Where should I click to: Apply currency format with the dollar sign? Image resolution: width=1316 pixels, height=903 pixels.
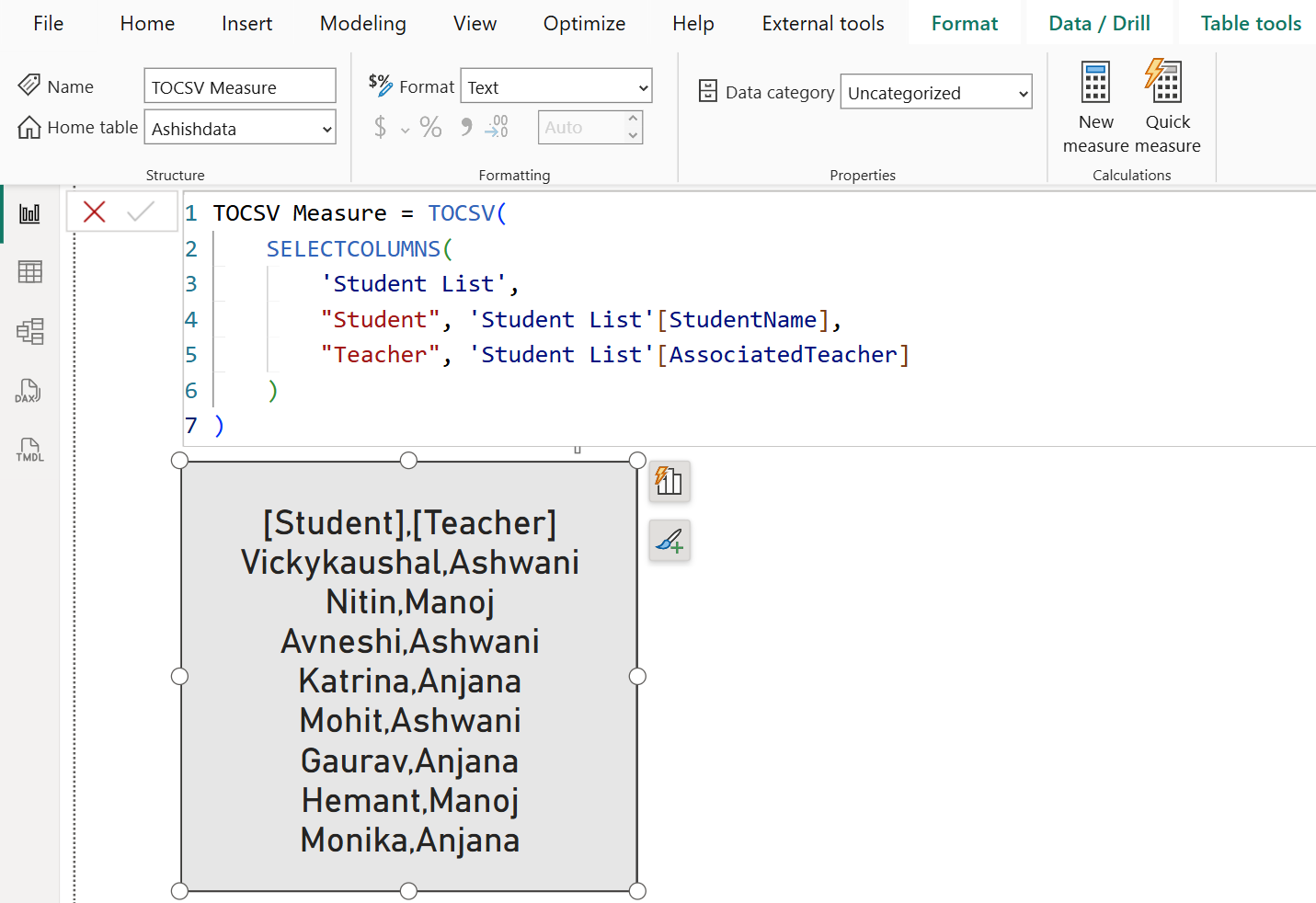pyautogui.click(x=381, y=127)
